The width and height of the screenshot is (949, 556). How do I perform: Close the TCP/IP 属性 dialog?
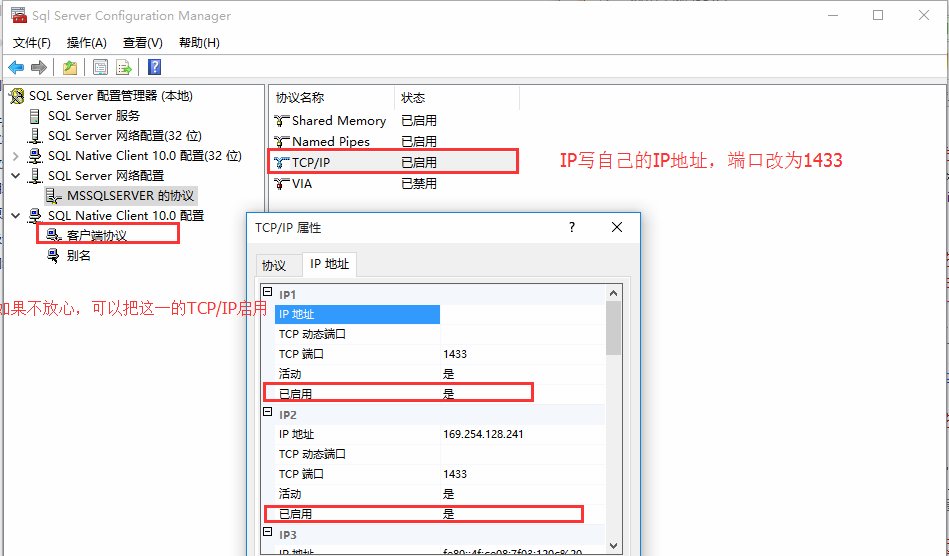coord(617,227)
